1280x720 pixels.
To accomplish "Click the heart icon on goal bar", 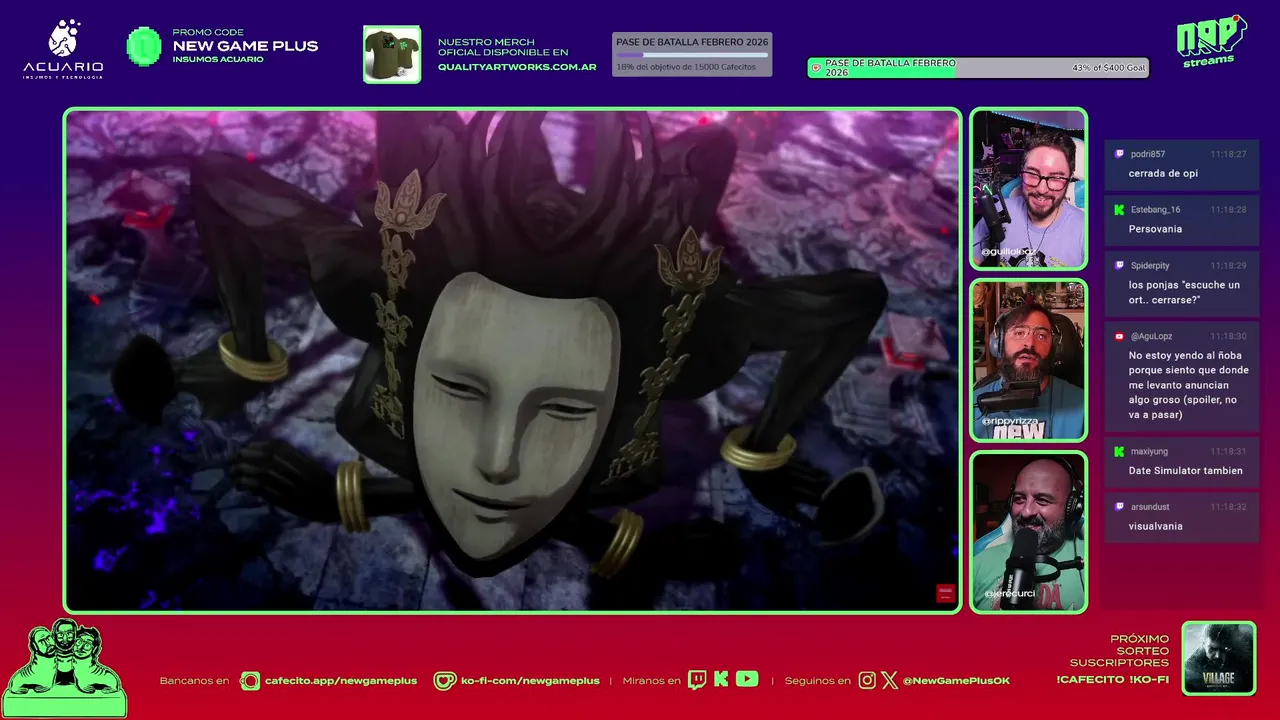I will [x=816, y=68].
